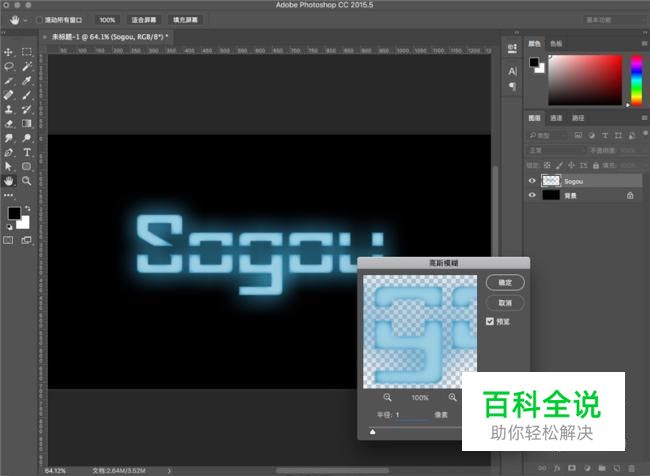Create a new group folder icon

point(602,468)
